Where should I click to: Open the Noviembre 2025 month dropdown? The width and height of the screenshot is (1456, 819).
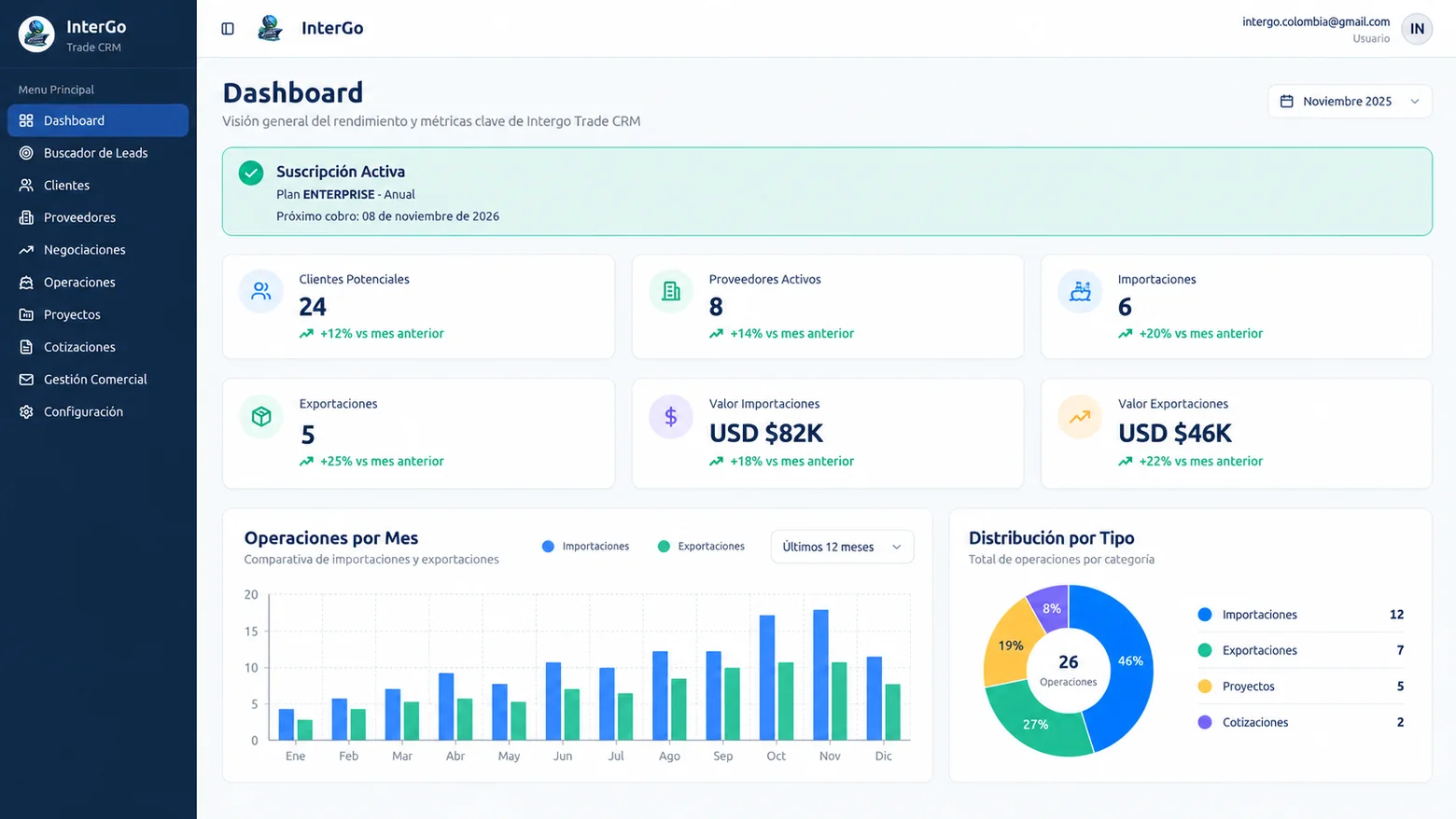point(1350,101)
